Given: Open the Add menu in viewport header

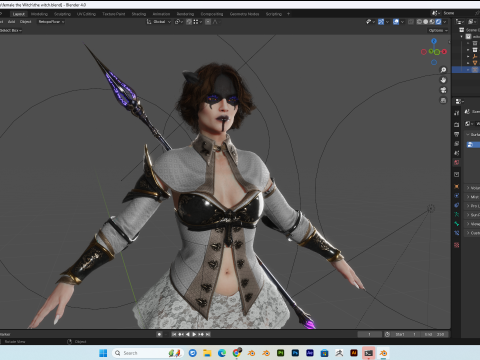Looking at the screenshot, I should (12, 22).
